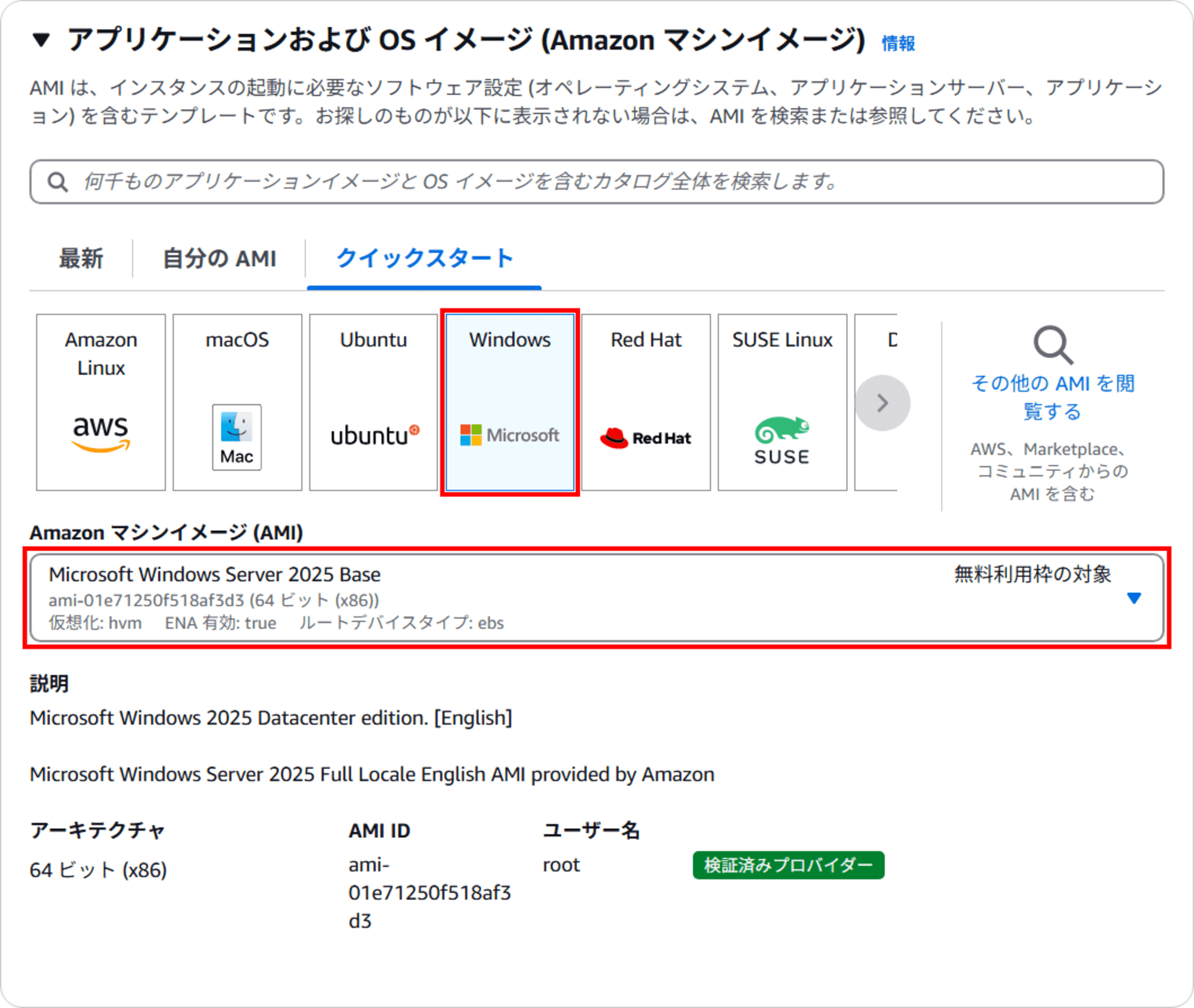Choose the Ubuntu AMI card
Viewport: 1194px width, 1008px height.
374,402
